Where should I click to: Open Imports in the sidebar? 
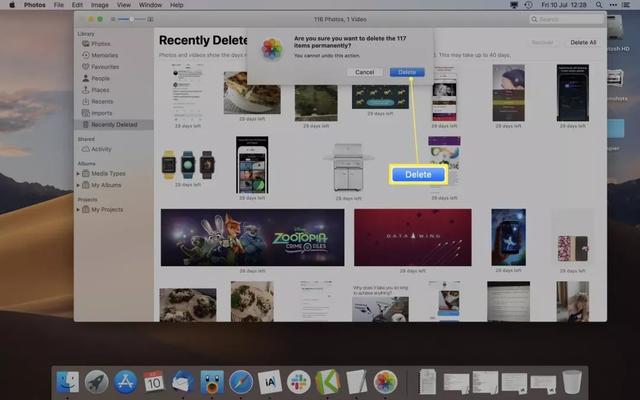[101, 113]
